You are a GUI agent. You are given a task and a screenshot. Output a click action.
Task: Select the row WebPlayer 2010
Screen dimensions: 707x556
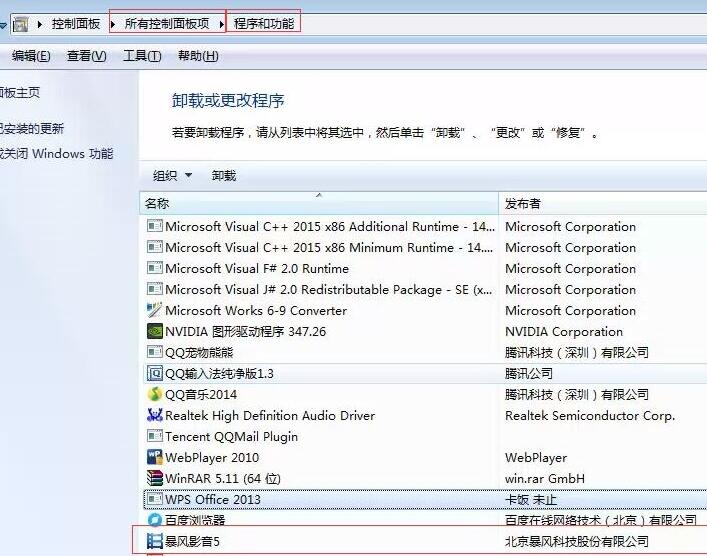pos(425,457)
